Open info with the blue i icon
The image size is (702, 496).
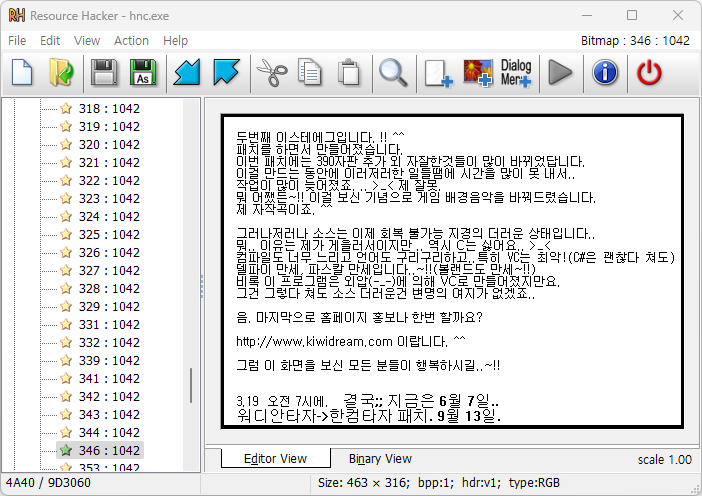tap(605, 73)
